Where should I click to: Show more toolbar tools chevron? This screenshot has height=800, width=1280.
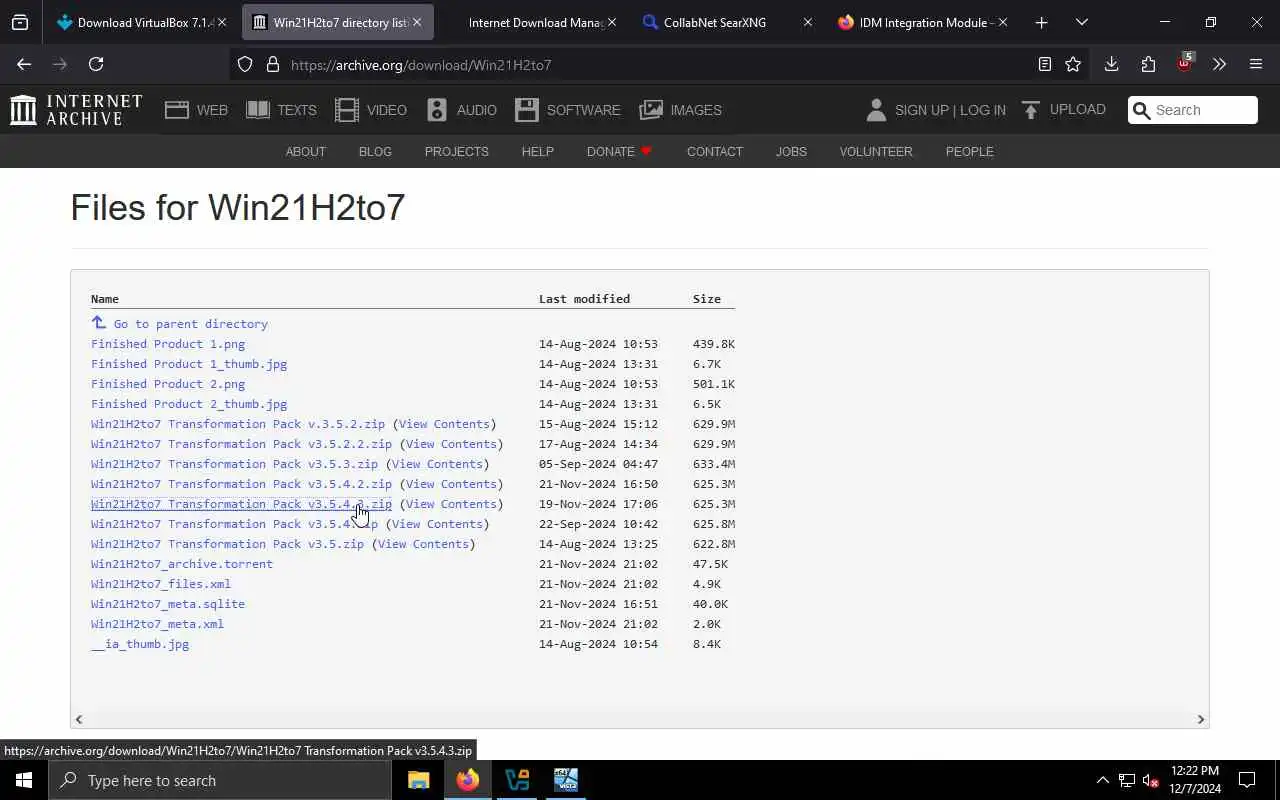coord(1219,64)
